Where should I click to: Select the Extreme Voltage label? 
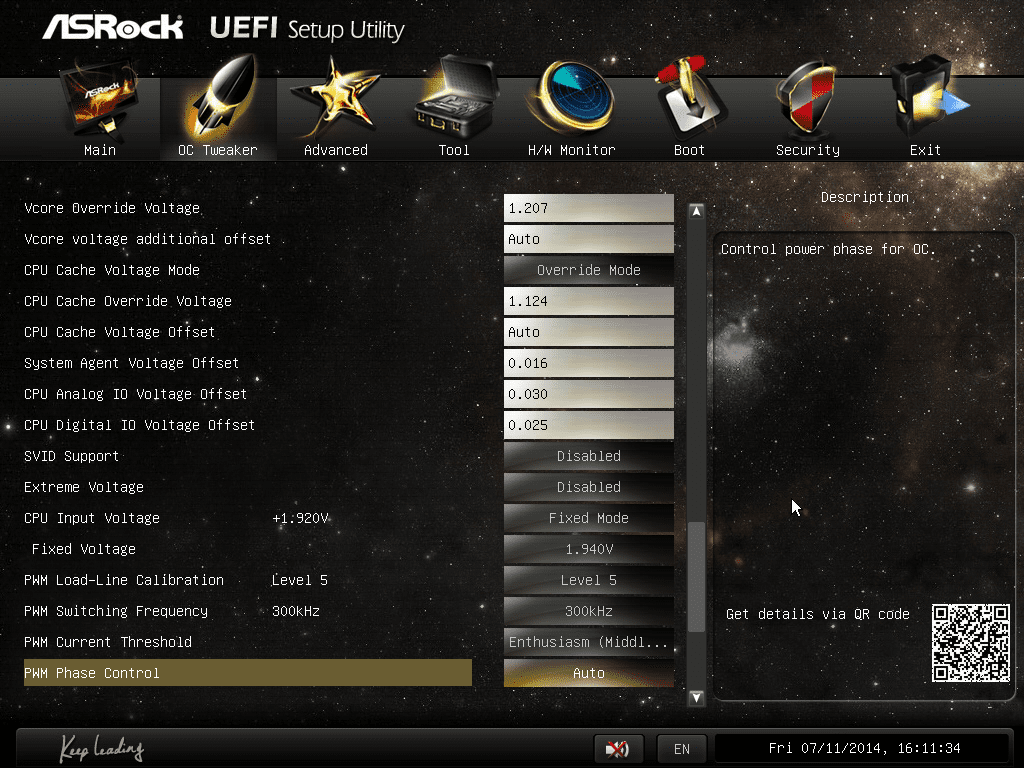(x=84, y=487)
